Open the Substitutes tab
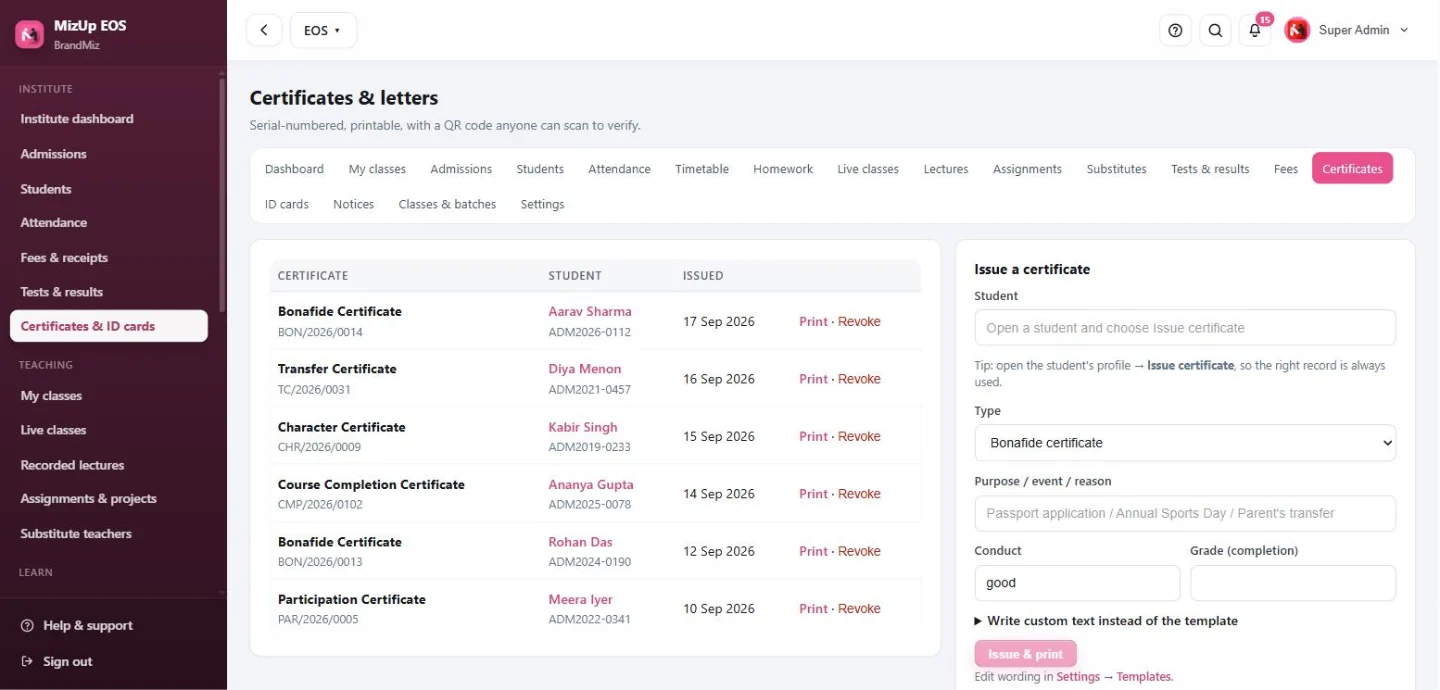The height and width of the screenshot is (690, 1440). (1116, 169)
